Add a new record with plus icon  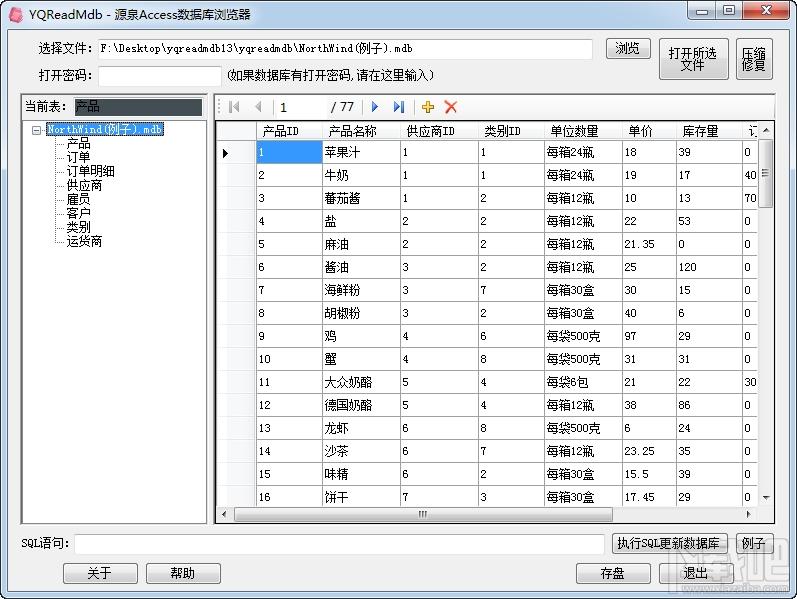point(428,107)
